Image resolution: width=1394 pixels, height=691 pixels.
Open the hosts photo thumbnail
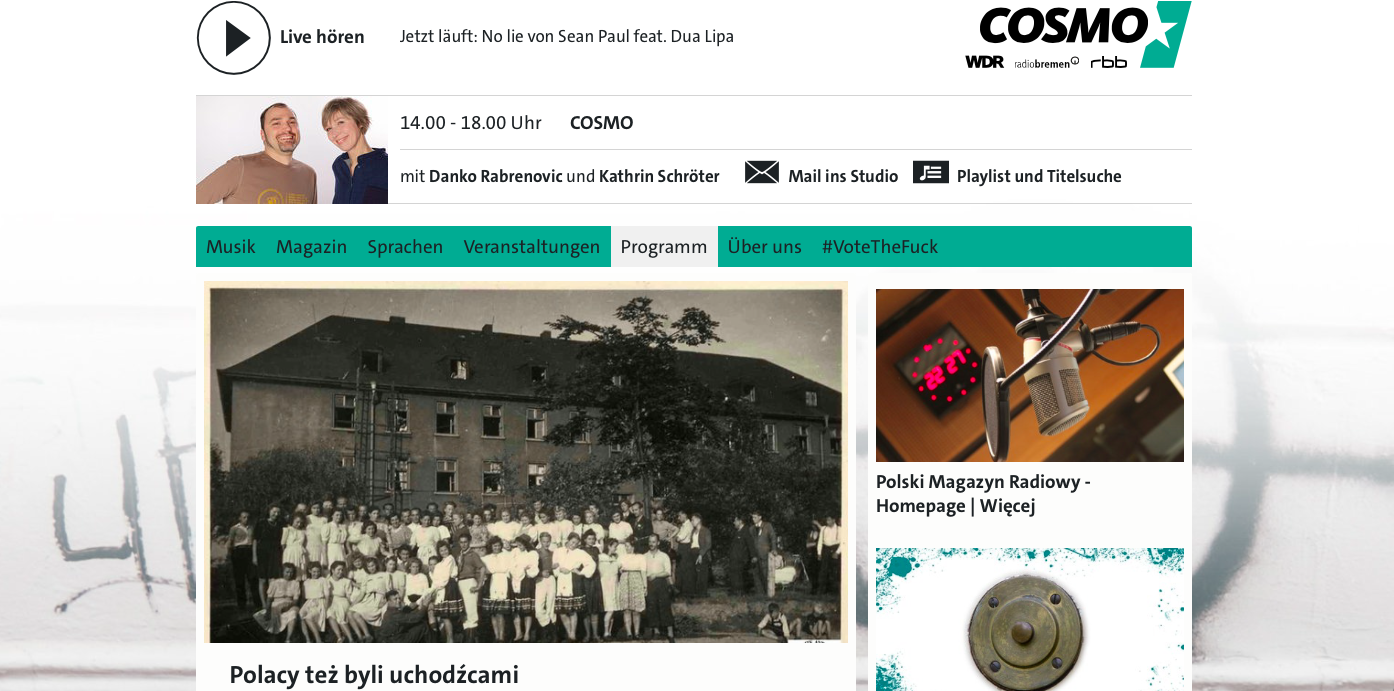pos(292,150)
